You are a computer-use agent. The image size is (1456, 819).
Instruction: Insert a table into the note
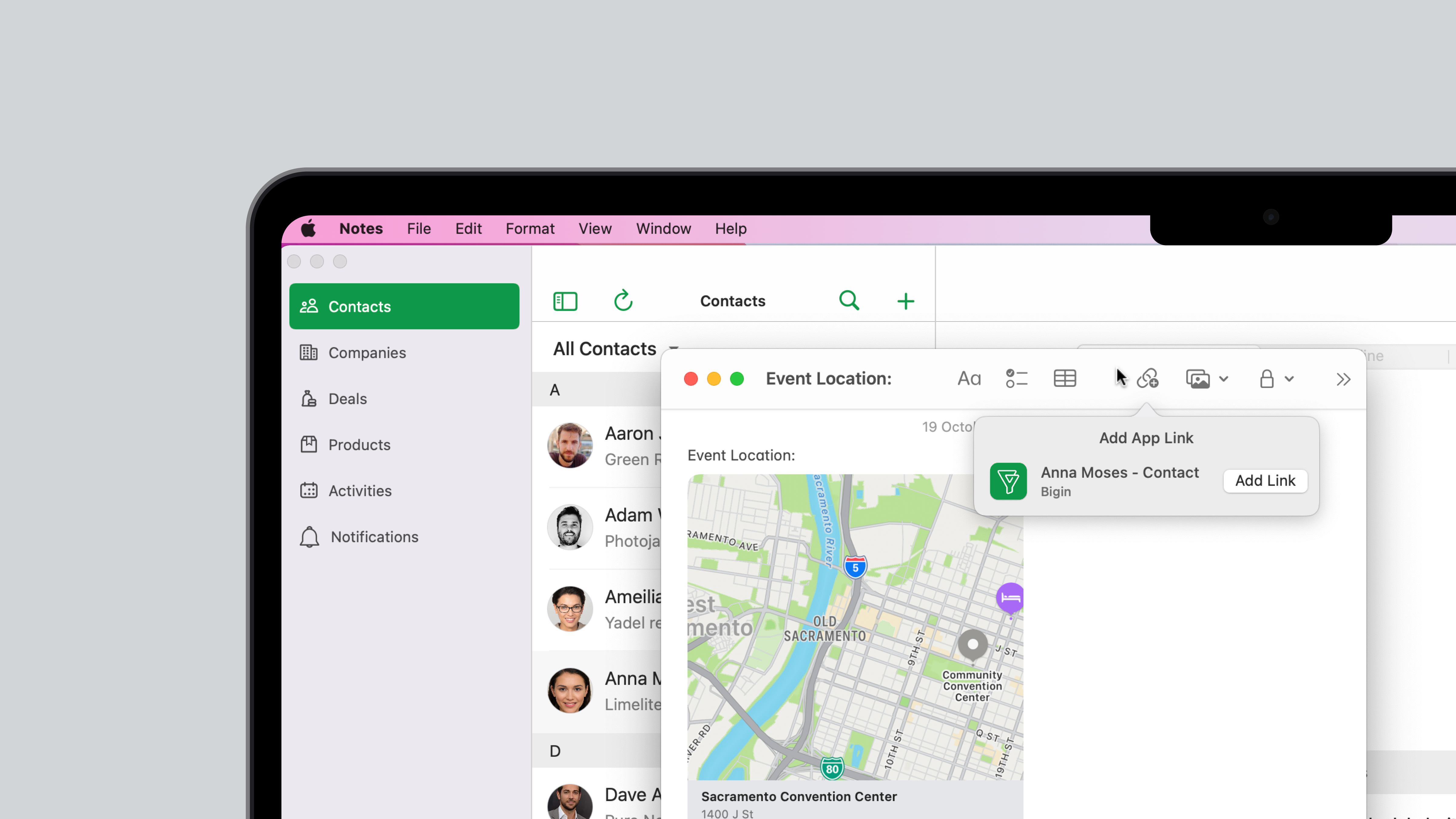(x=1065, y=379)
